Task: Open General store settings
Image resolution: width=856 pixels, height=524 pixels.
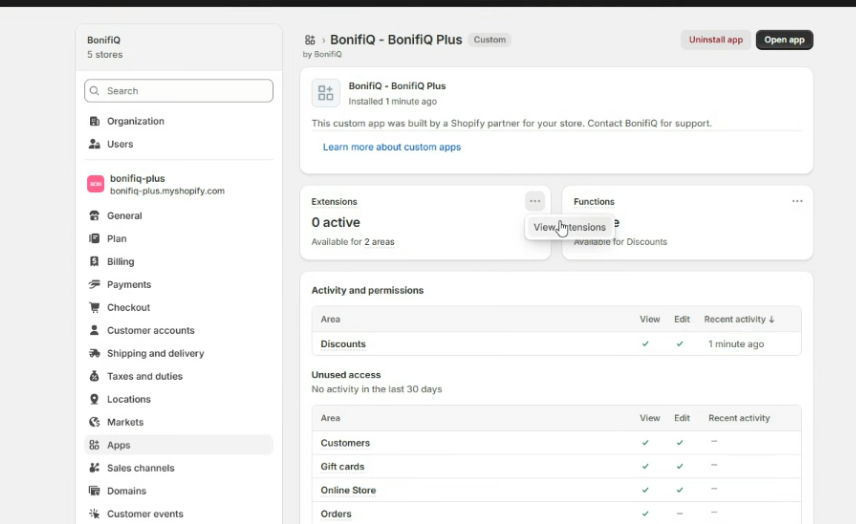Action: pyautogui.click(x=179, y=216)
